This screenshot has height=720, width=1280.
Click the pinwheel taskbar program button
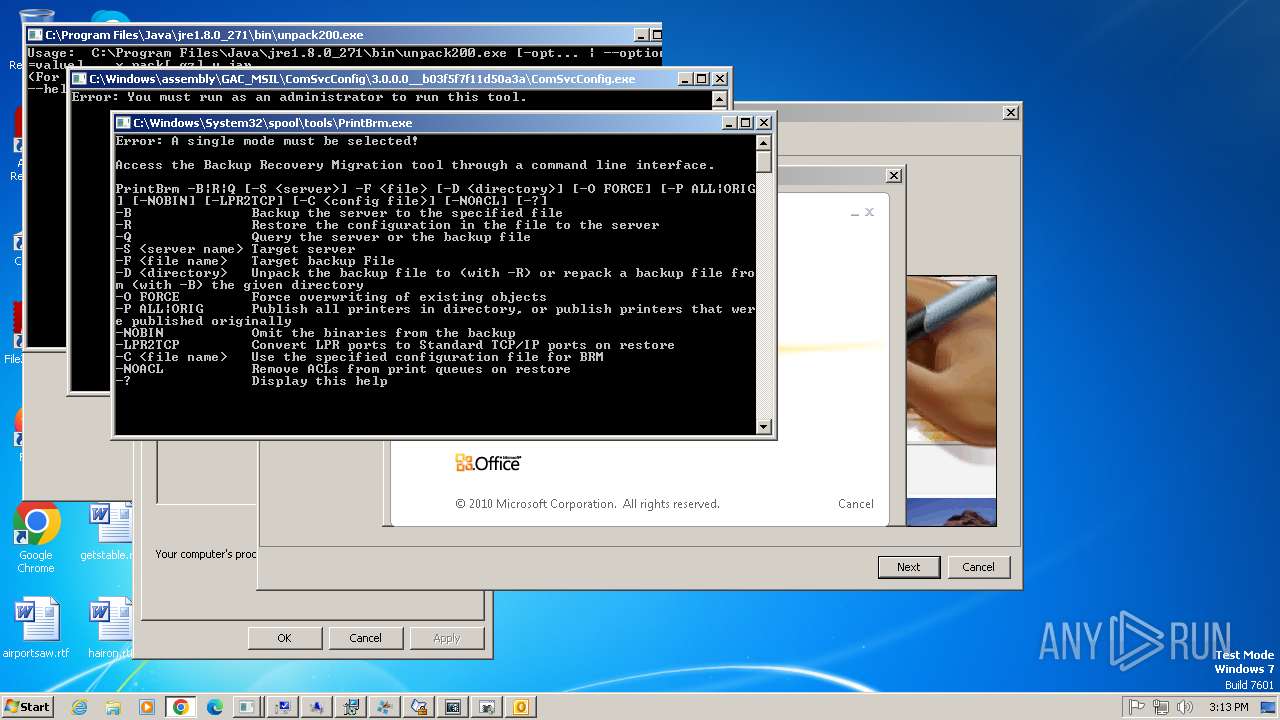[384, 707]
